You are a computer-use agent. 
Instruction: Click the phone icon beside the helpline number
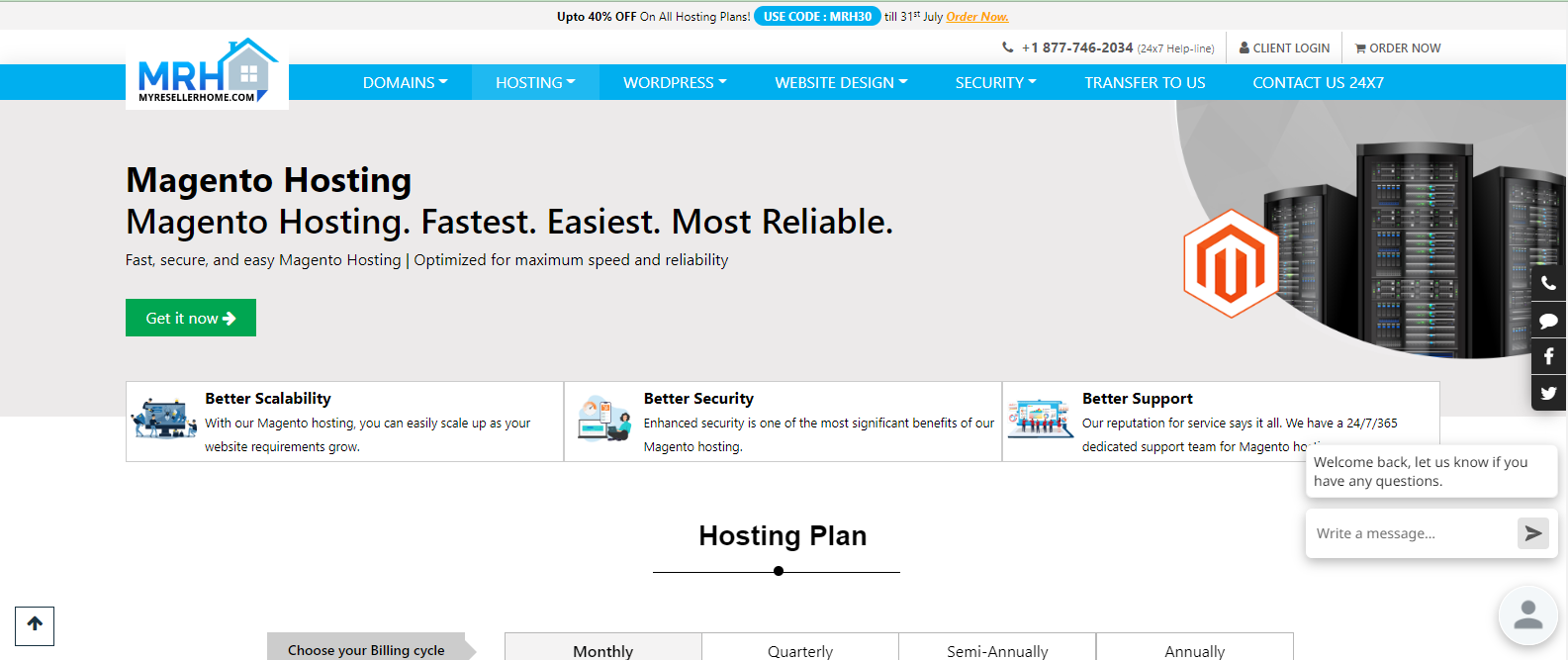(x=1008, y=47)
